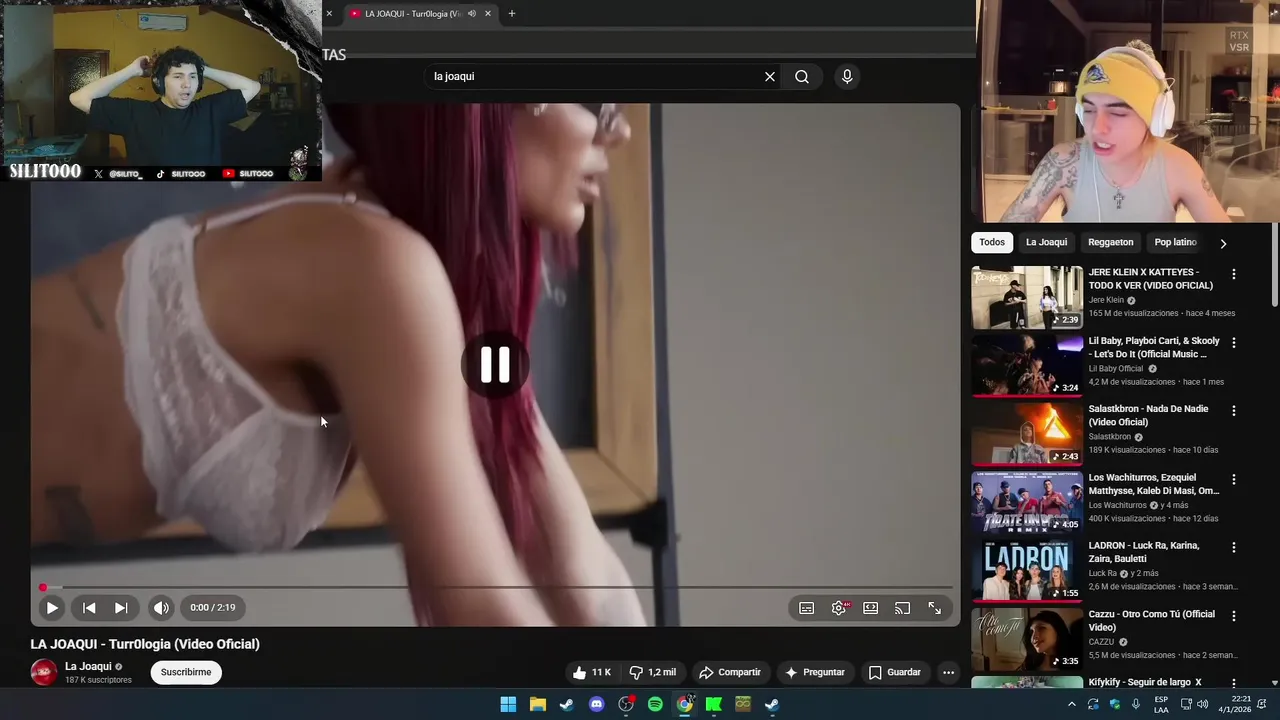Image resolution: width=1280 pixels, height=720 pixels.
Task: Mute tab audio via the tab speaker icon
Action: coord(472,14)
